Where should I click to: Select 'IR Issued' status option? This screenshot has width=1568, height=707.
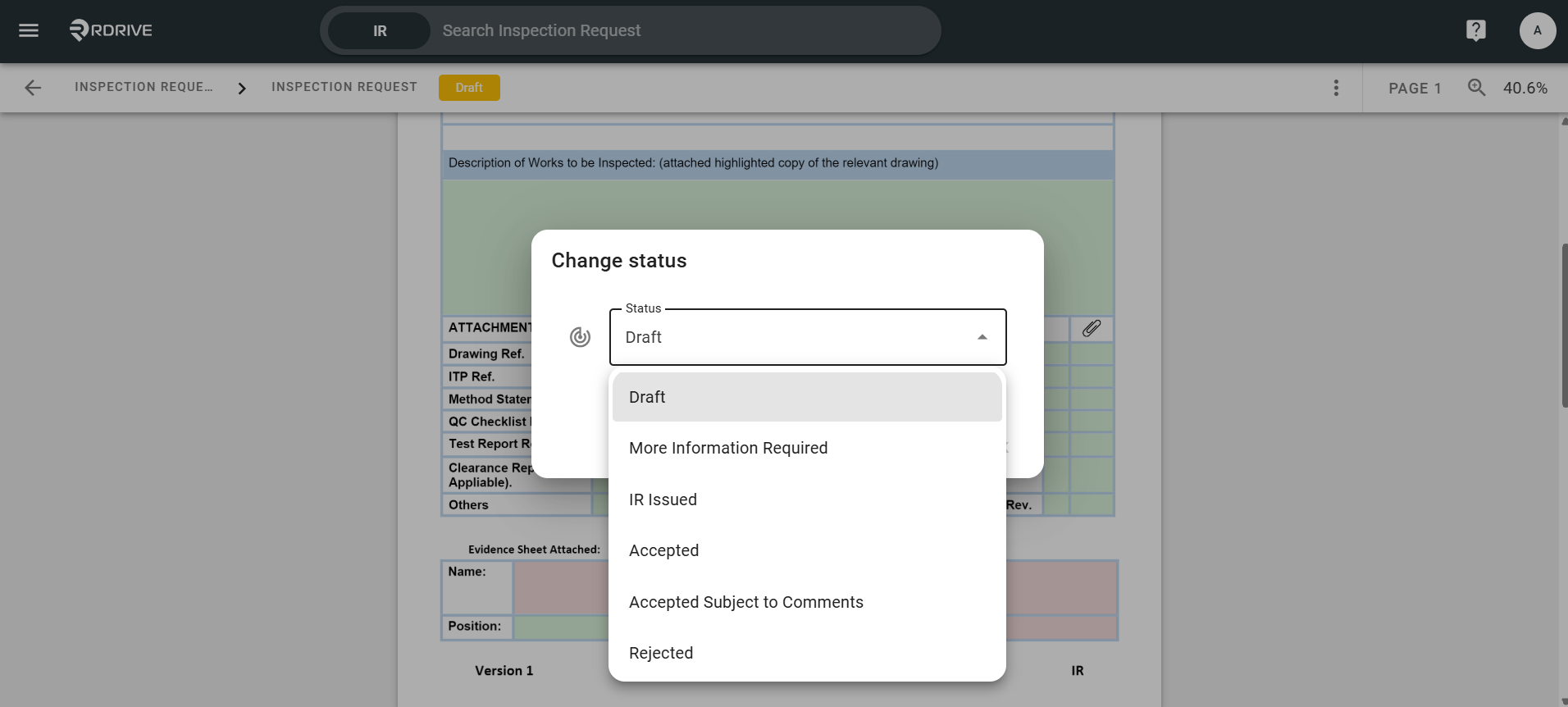[x=807, y=499]
